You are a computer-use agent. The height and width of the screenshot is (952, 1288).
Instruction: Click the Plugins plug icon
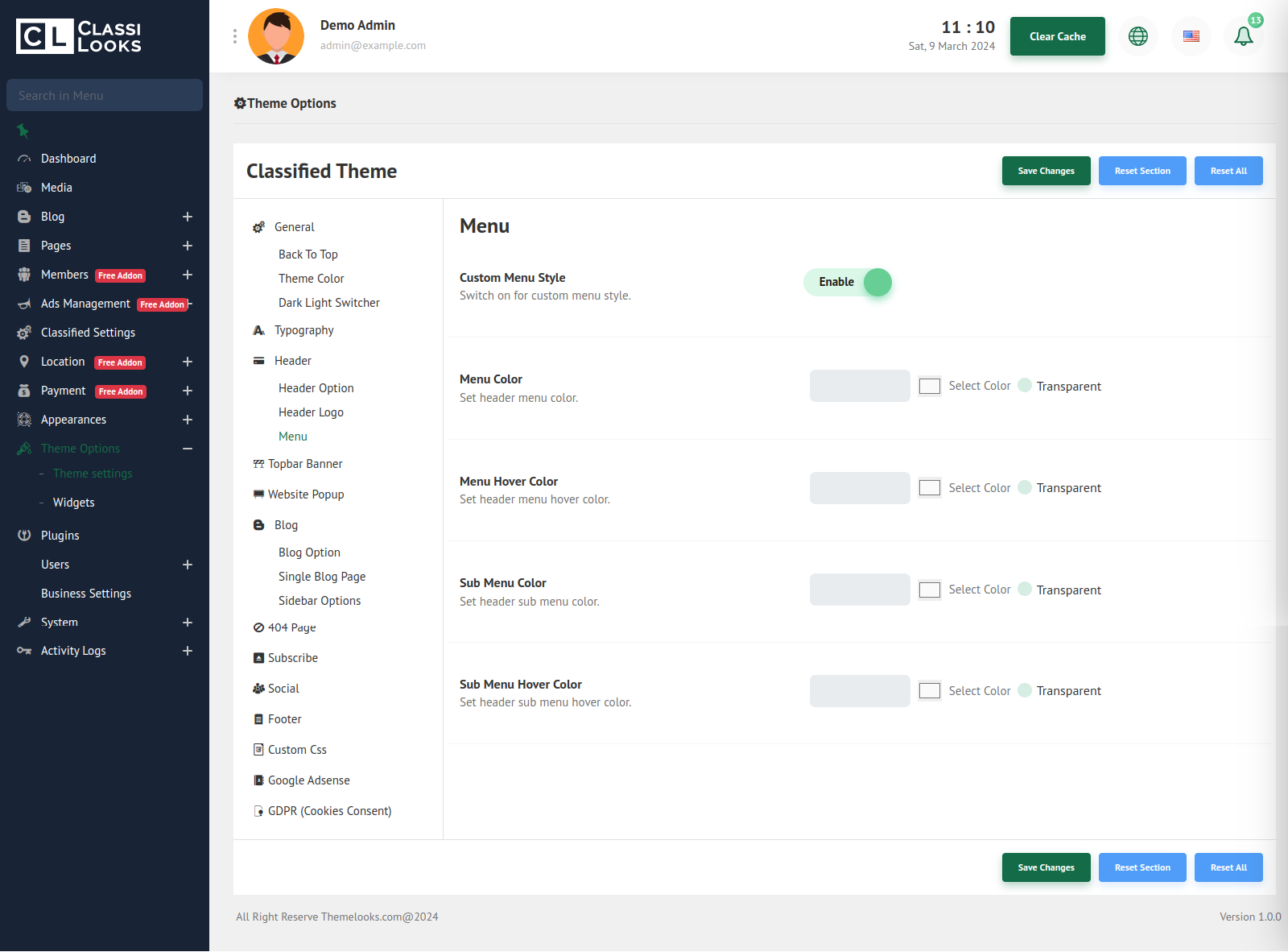pos(24,536)
